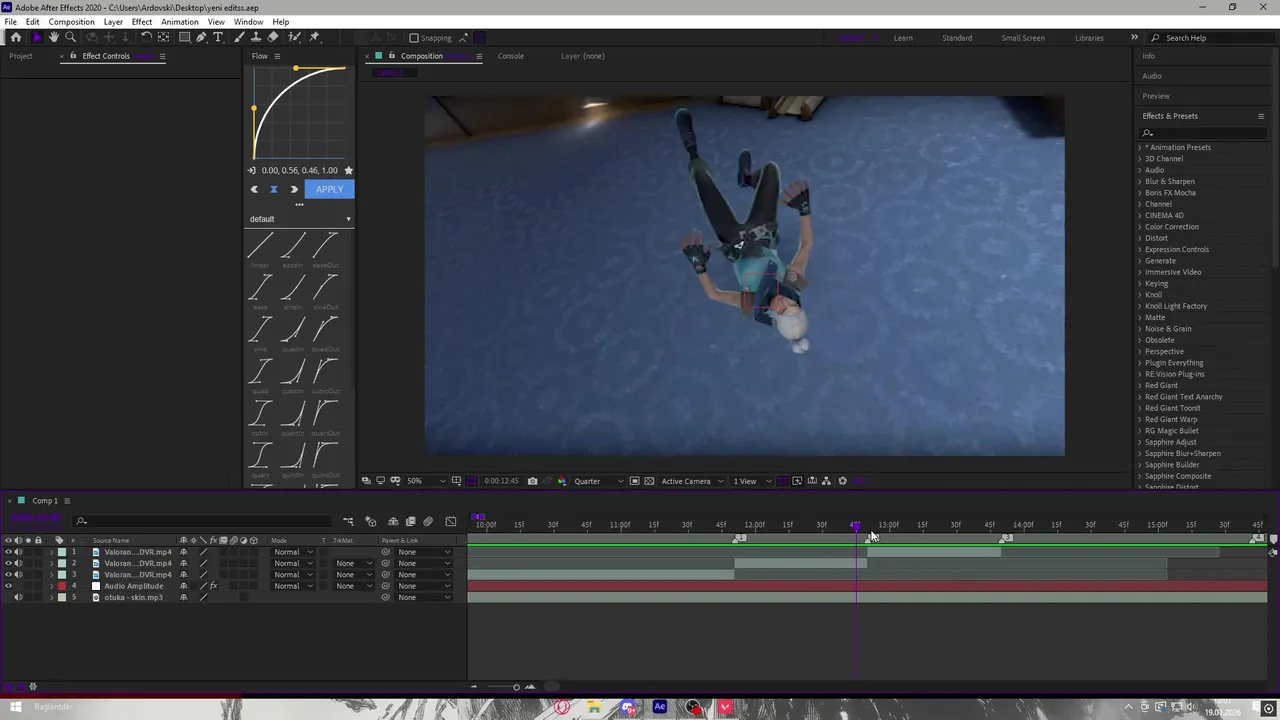Image resolution: width=1280 pixels, height=720 pixels.
Task: Open blending mode dropdown for layer 1
Action: click(x=293, y=552)
